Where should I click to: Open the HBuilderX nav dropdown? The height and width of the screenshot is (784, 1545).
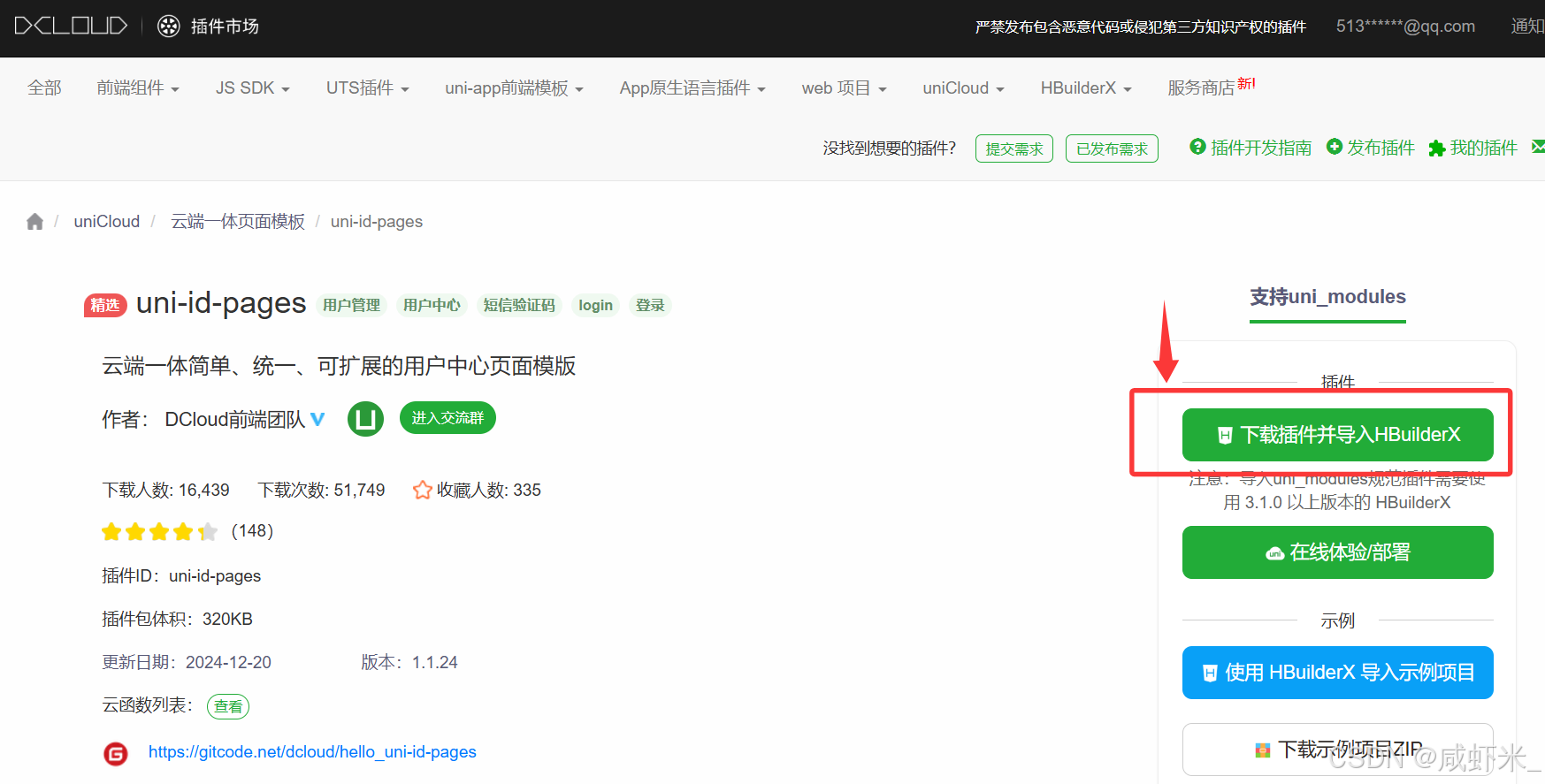point(1086,88)
